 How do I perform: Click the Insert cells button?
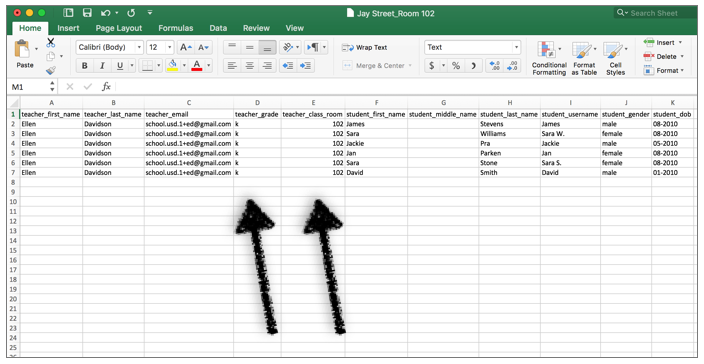point(662,43)
